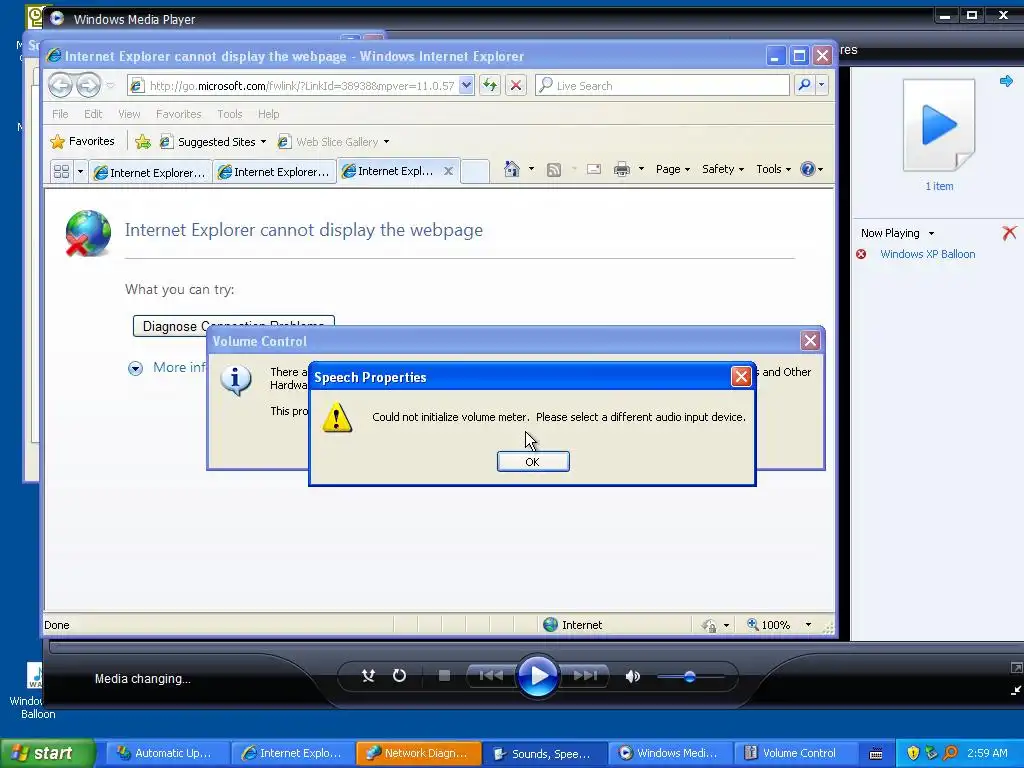Open the Edit menu in Internet Explorer
The image size is (1024, 768).
click(x=93, y=114)
